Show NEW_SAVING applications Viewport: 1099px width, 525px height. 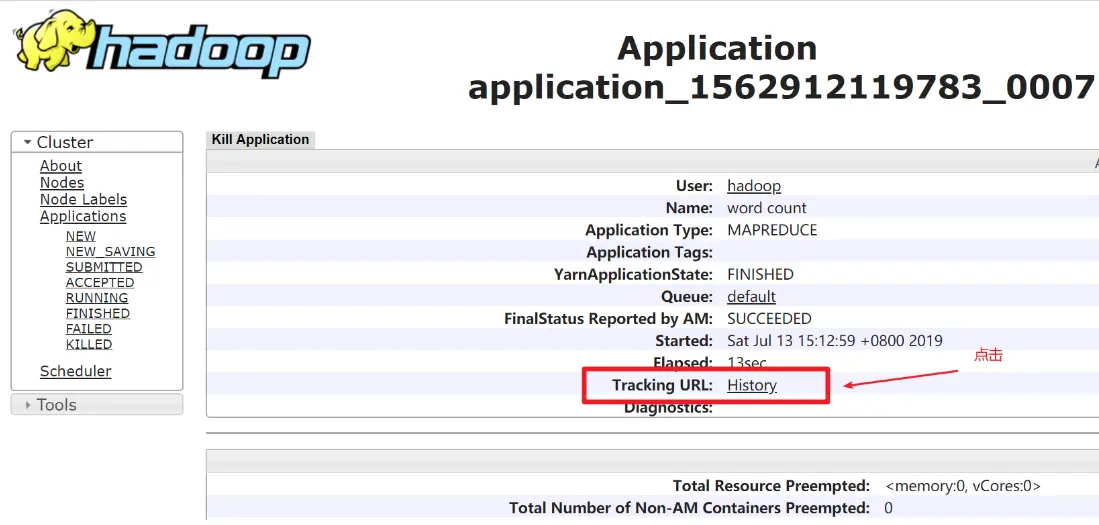click(x=110, y=252)
